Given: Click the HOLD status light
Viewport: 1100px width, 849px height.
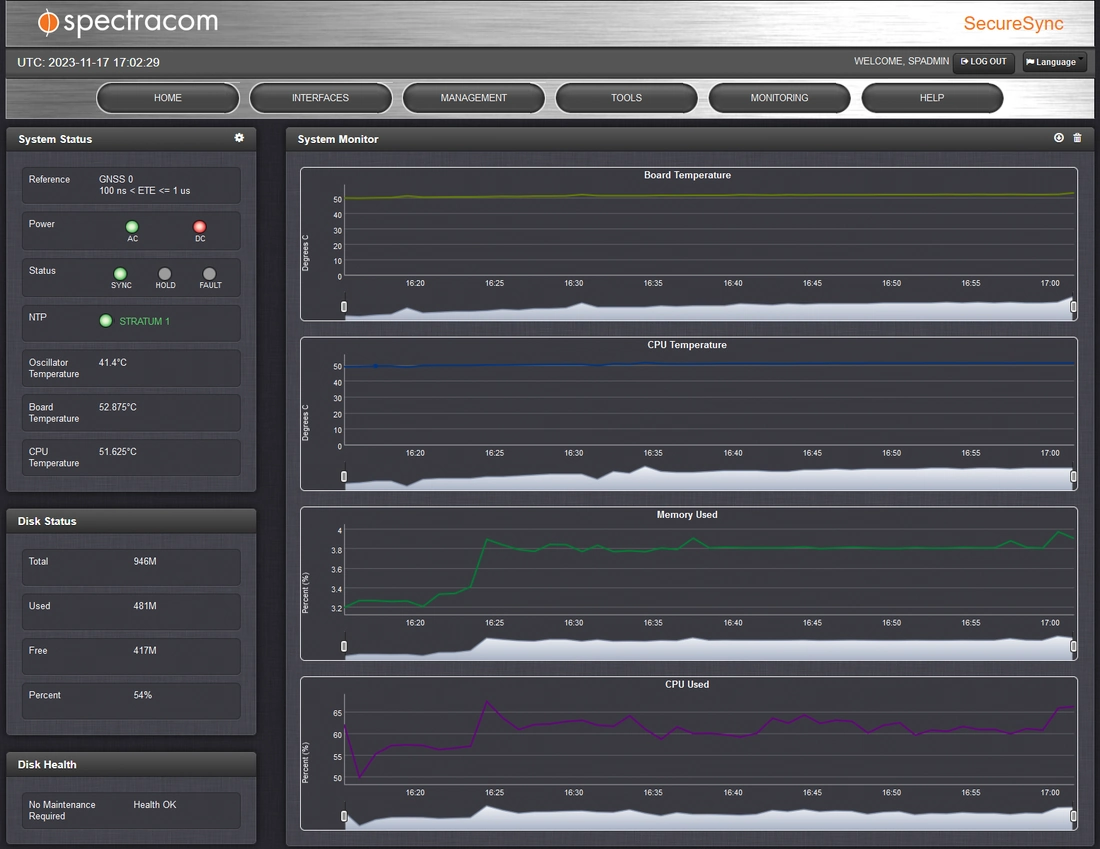Looking at the screenshot, I should 165,274.
